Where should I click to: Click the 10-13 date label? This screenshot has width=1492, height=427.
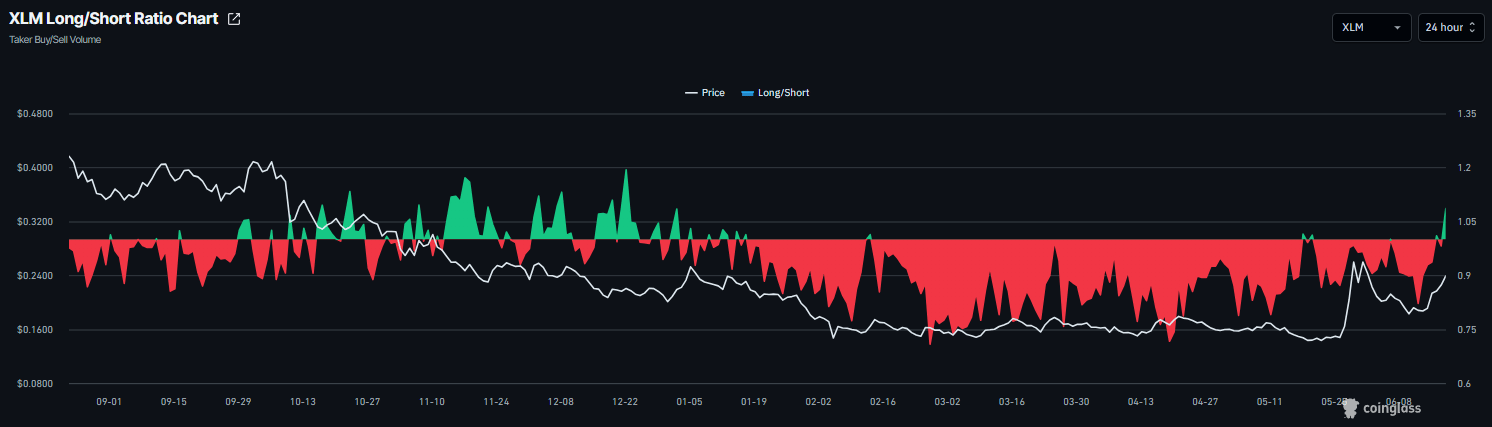coord(303,402)
